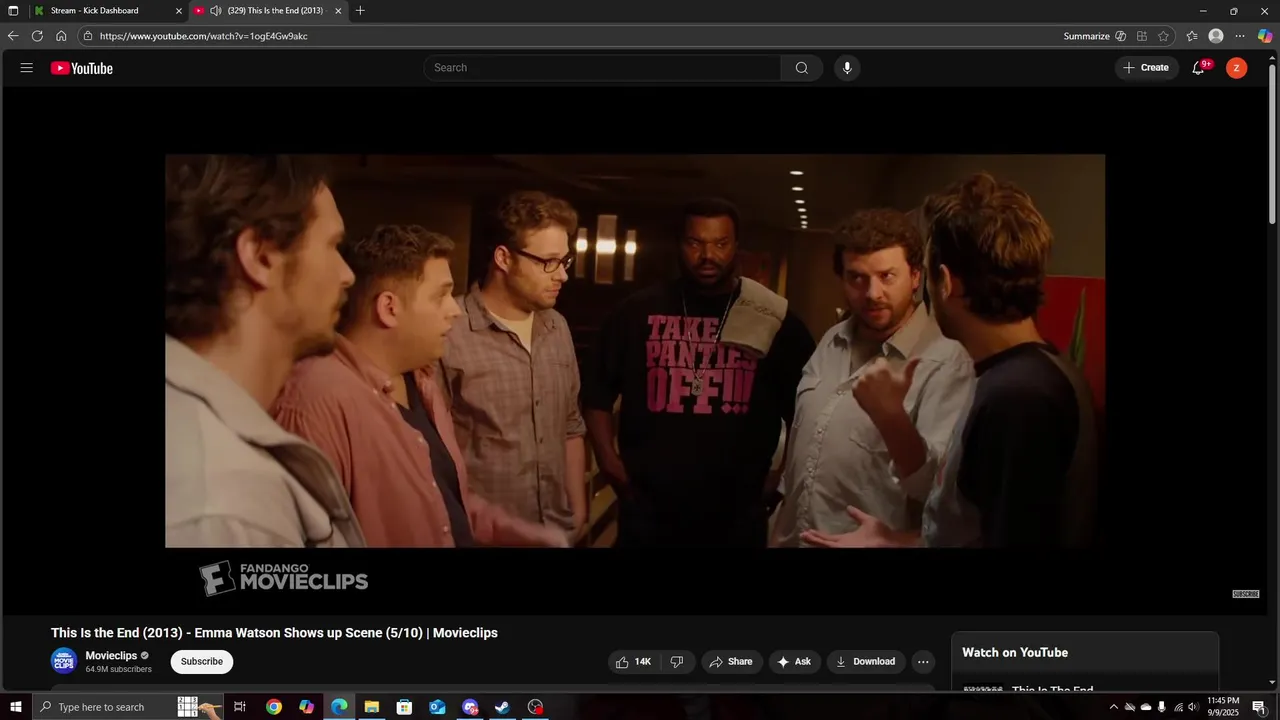The height and width of the screenshot is (720, 1280).
Task: Click the Copilot rewrite icon beside Summarize
Action: [x=1120, y=36]
